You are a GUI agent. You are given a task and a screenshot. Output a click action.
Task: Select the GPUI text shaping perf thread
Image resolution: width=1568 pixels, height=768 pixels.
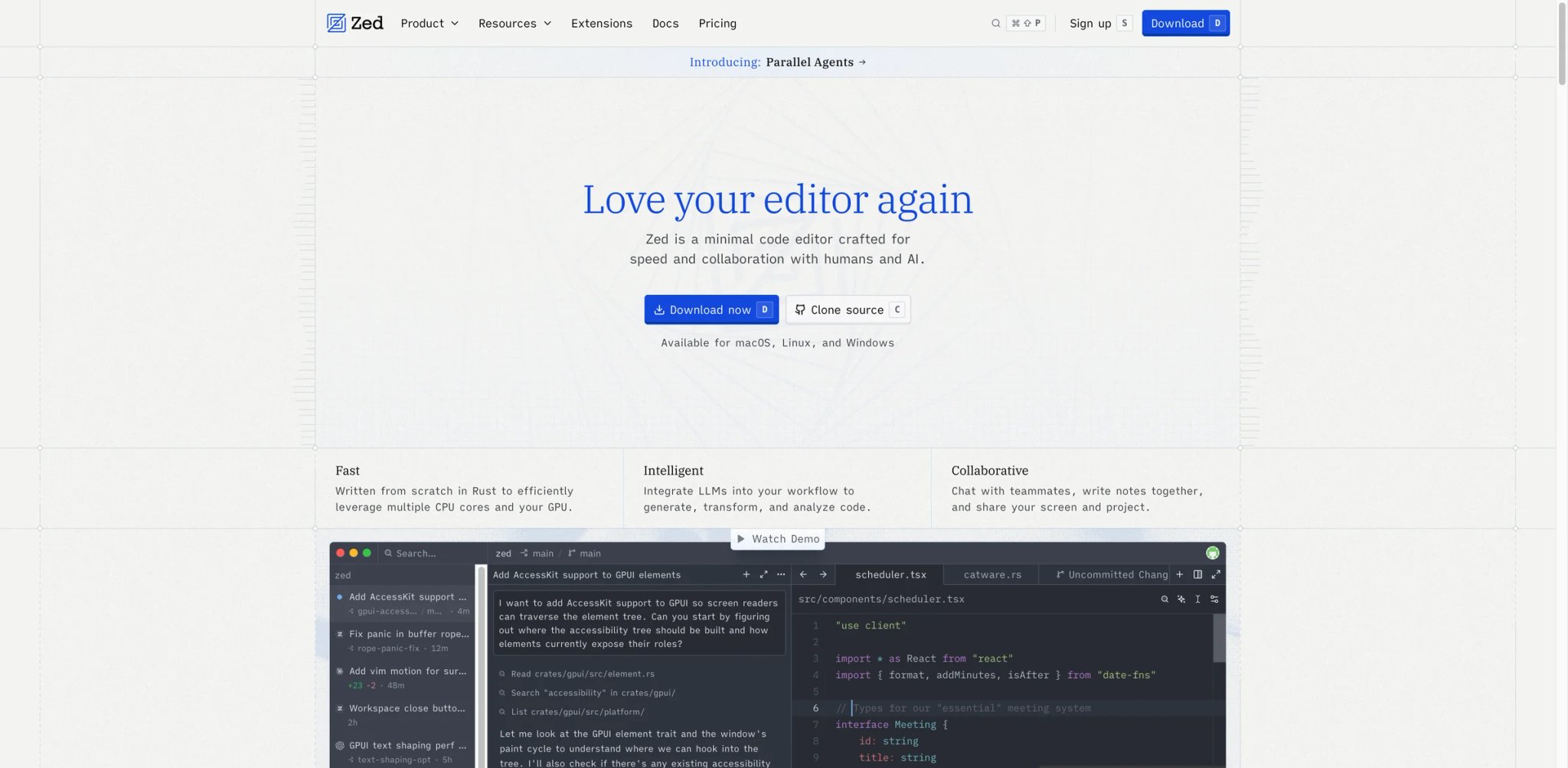[403, 752]
